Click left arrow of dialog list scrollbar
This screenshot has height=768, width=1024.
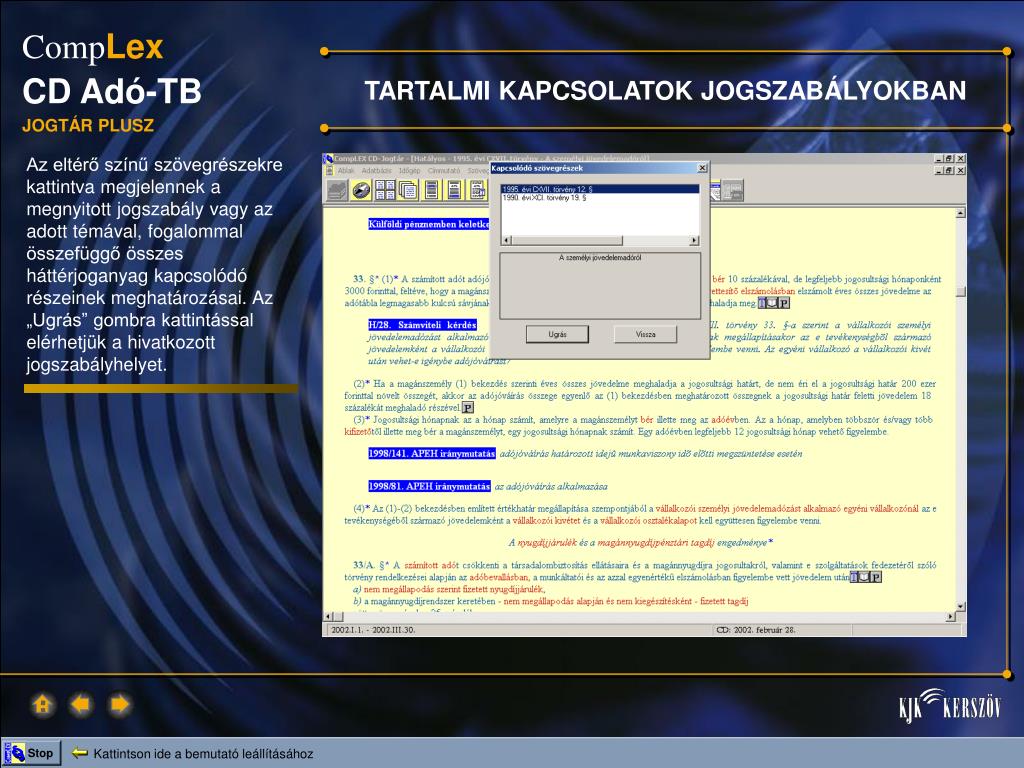(506, 240)
